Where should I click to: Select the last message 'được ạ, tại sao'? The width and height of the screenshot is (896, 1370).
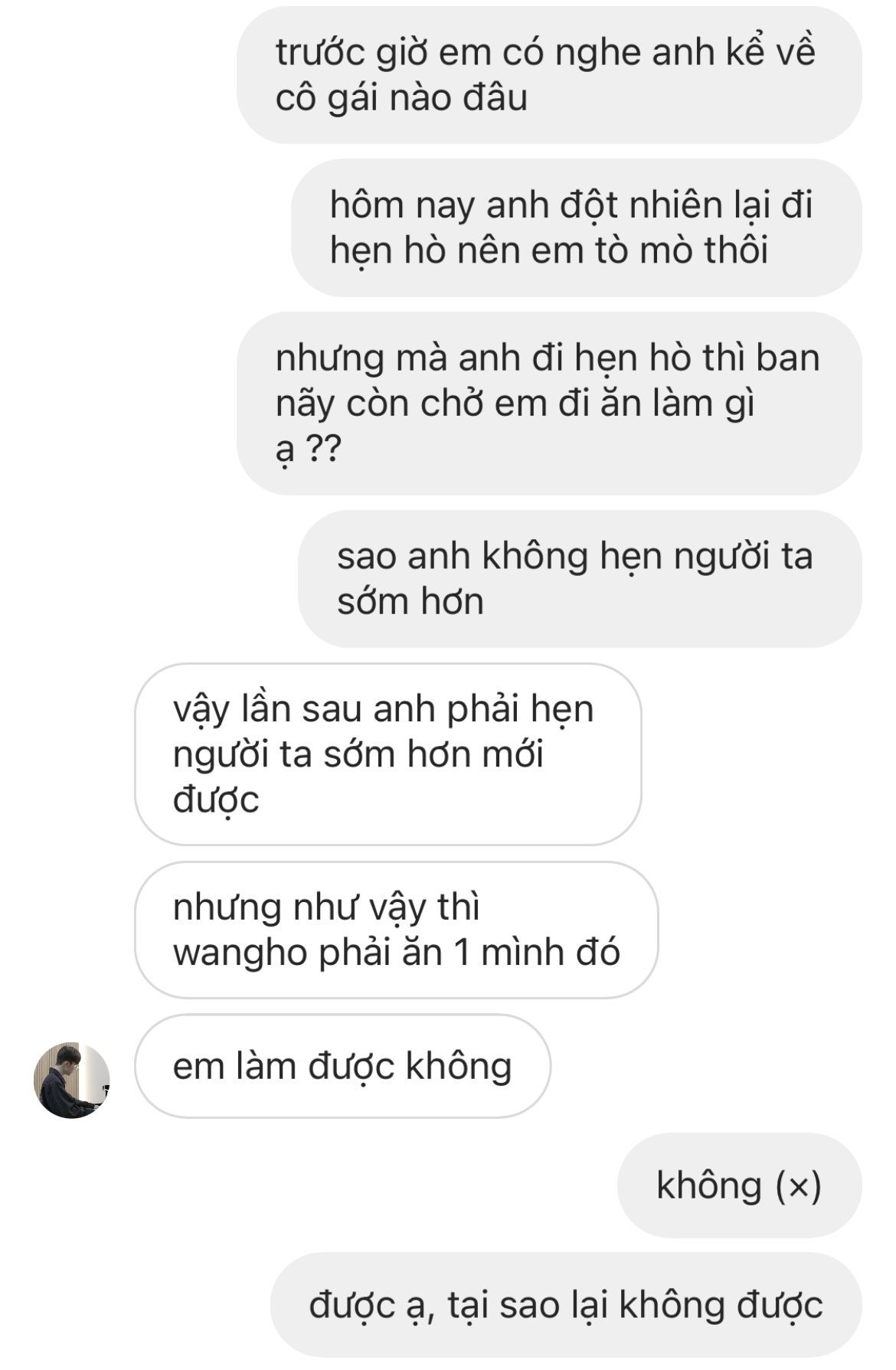[x=566, y=1305]
